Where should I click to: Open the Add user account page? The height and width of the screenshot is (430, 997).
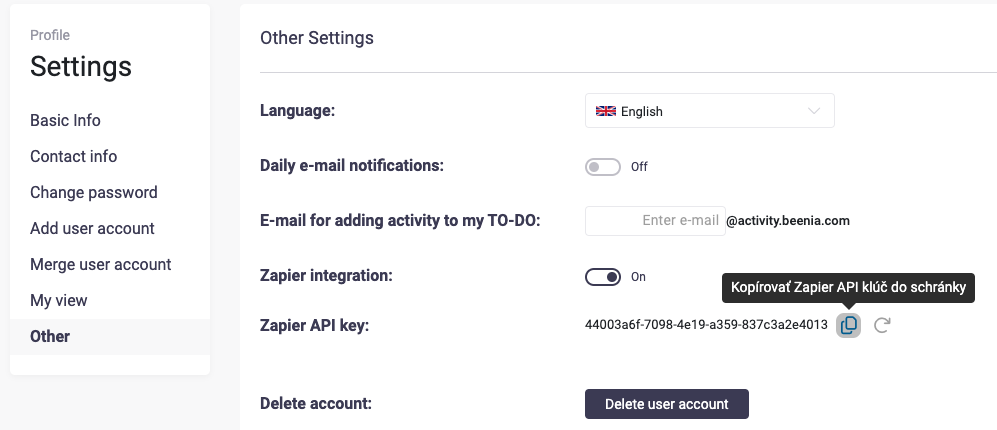pyautogui.click(x=92, y=228)
